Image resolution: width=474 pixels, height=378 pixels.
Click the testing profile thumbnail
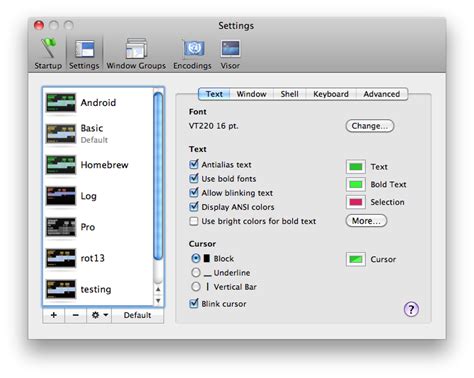(x=61, y=289)
